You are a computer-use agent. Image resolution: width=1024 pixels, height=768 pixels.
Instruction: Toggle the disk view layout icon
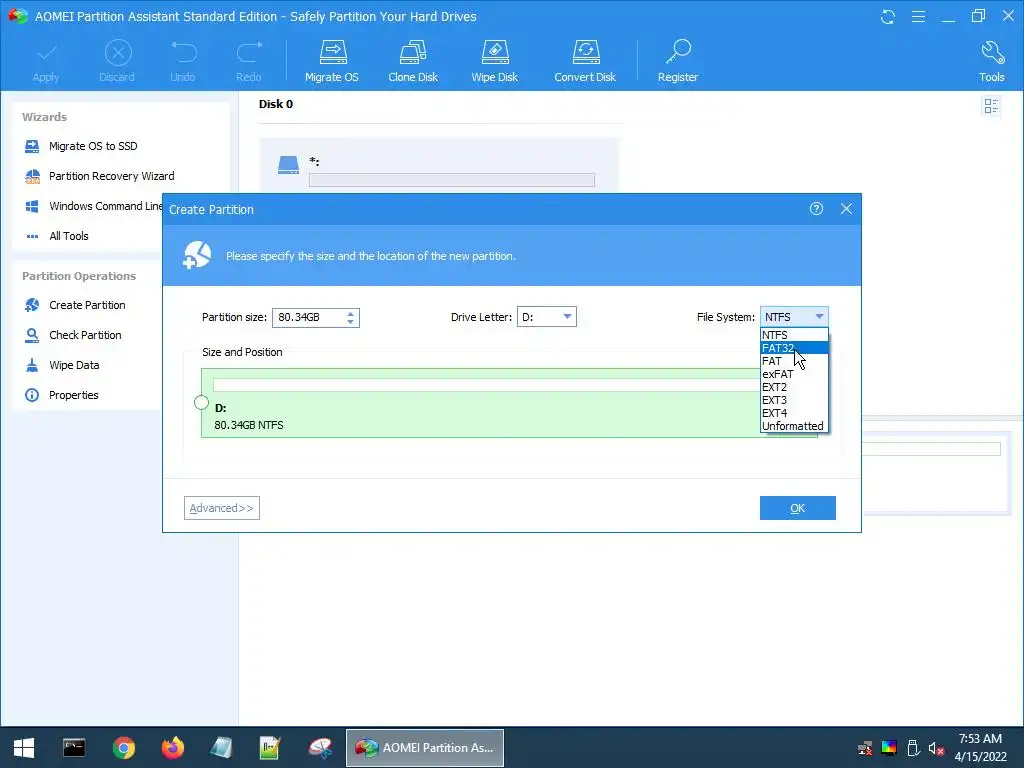pyautogui.click(x=991, y=106)
